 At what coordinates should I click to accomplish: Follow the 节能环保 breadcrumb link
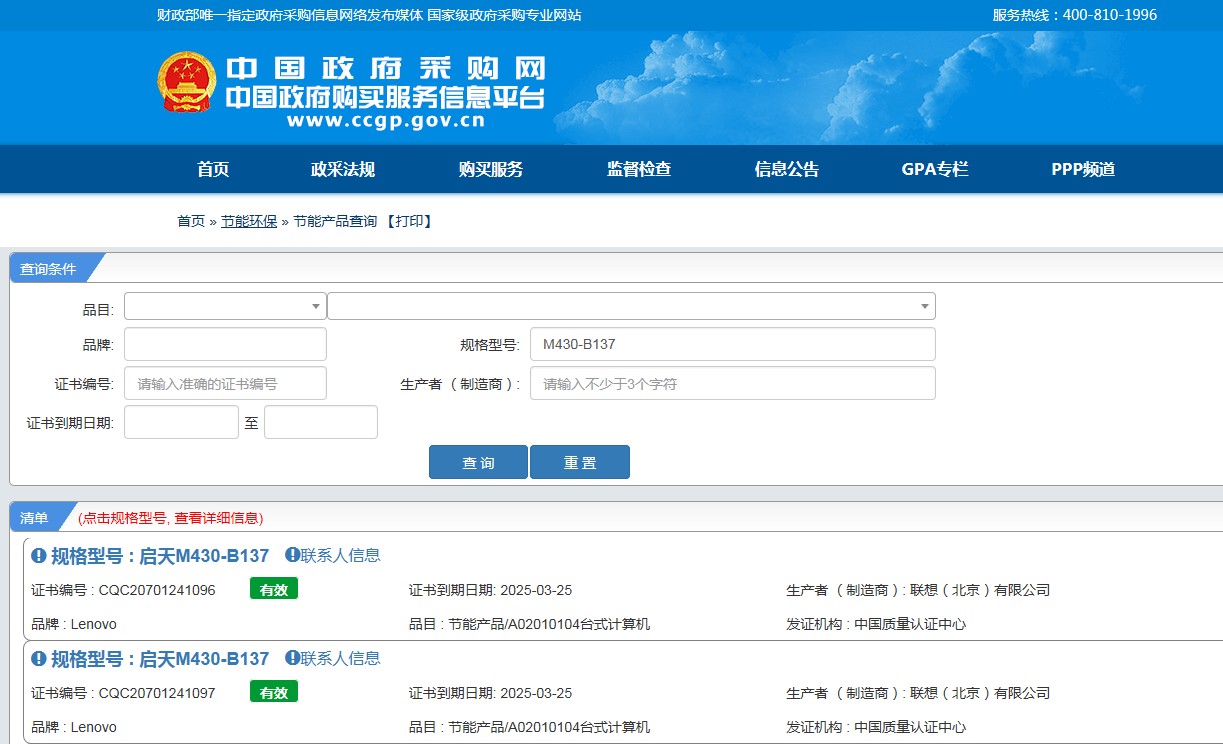(x=249, y=221)
